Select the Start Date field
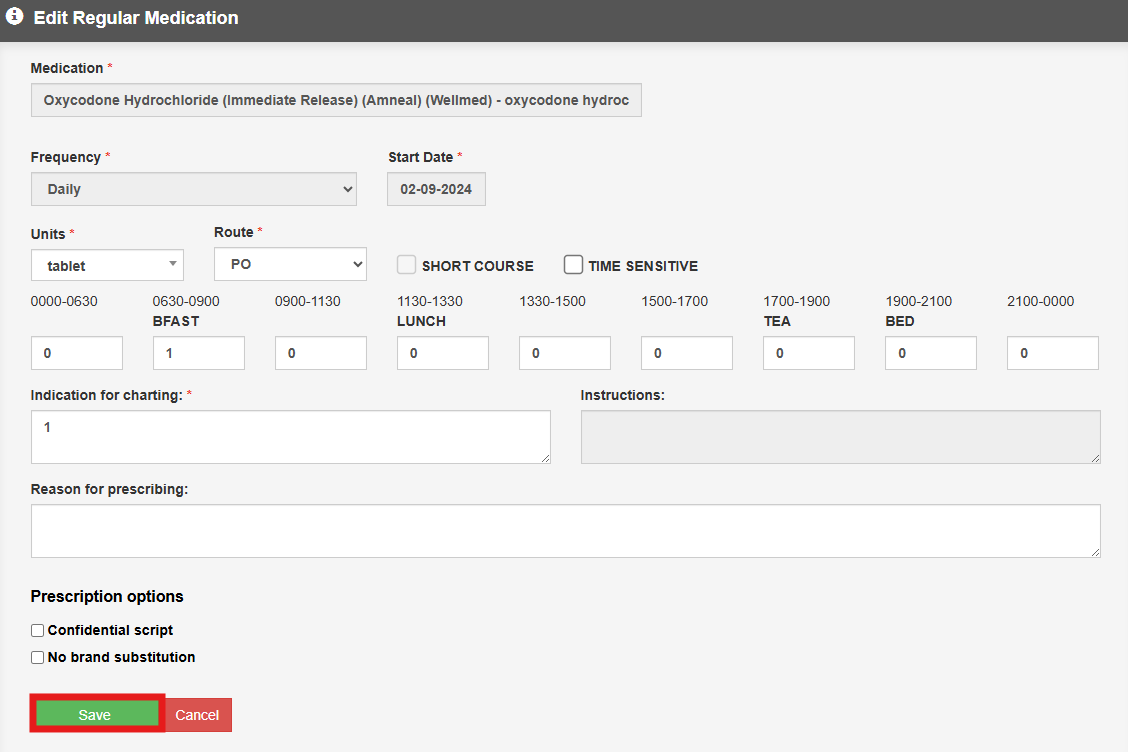Image resolution: width=1128 pixels, height=752 pixels. click(x=436, y=189)
